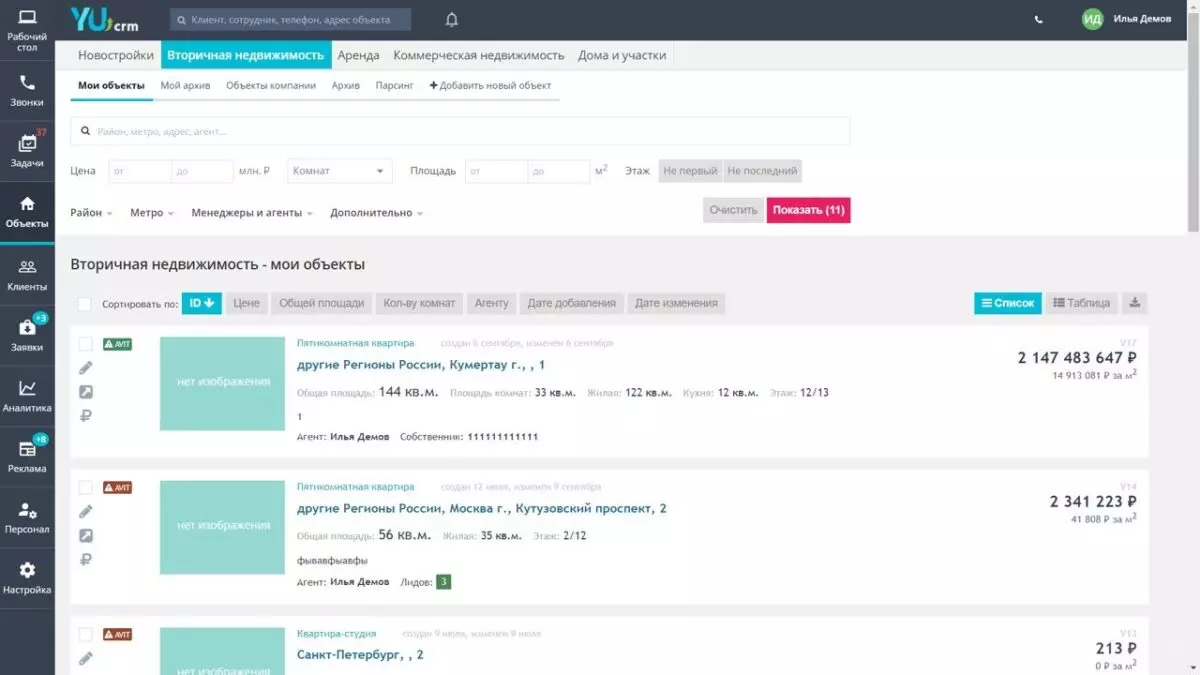Click the notifications bell icon
The image size is (1200, 675).
[x=452, y=19]
